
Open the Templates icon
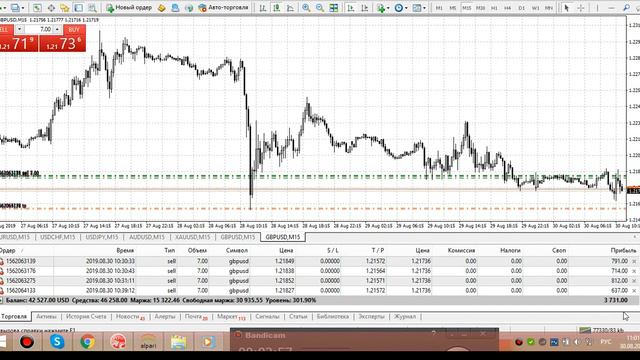click(x=416, y=8)
